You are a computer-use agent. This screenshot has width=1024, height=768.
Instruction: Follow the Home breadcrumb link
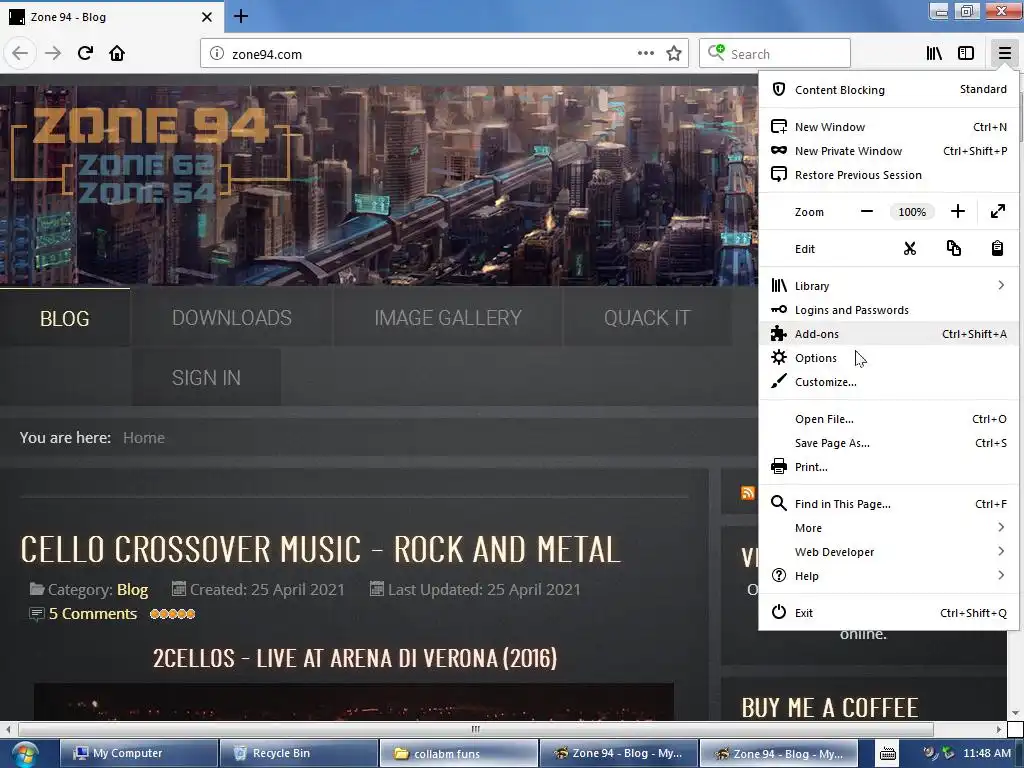coord(144,438)
